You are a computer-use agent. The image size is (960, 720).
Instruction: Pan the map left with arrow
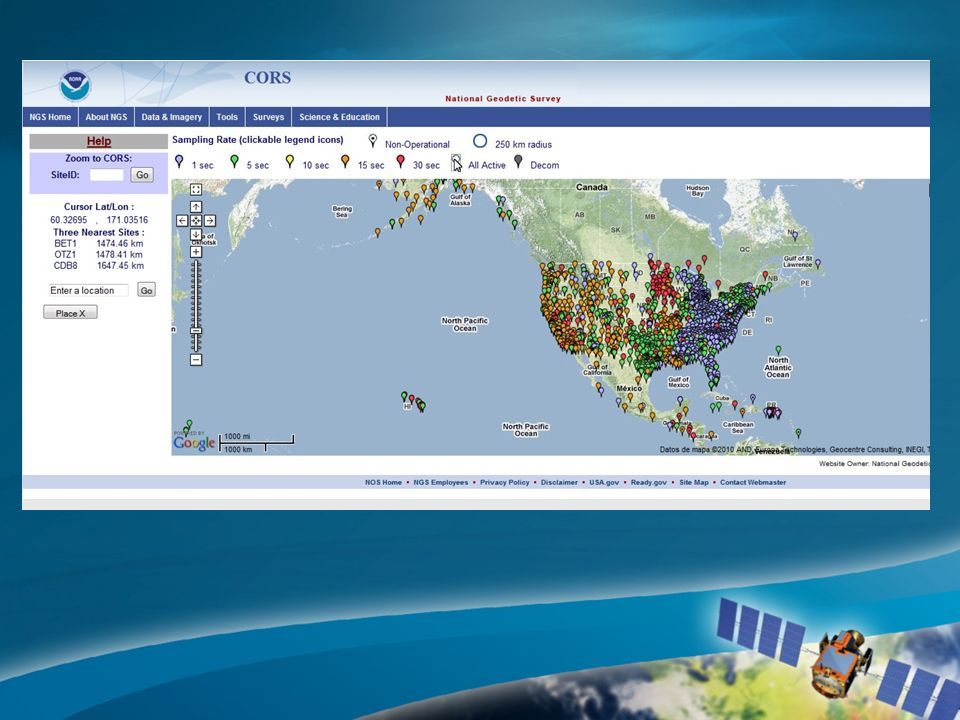[182, 220]
